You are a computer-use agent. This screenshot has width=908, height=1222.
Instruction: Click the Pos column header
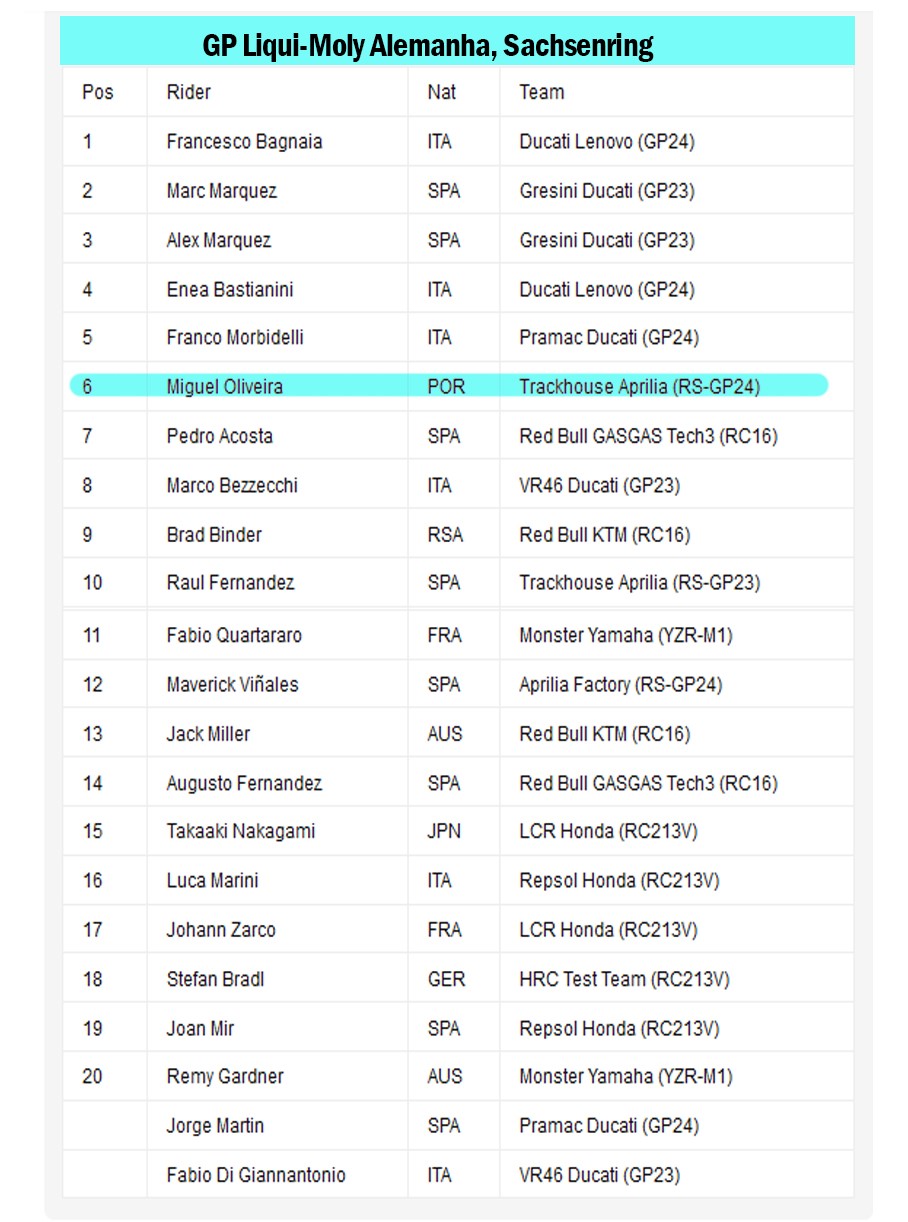98,92
